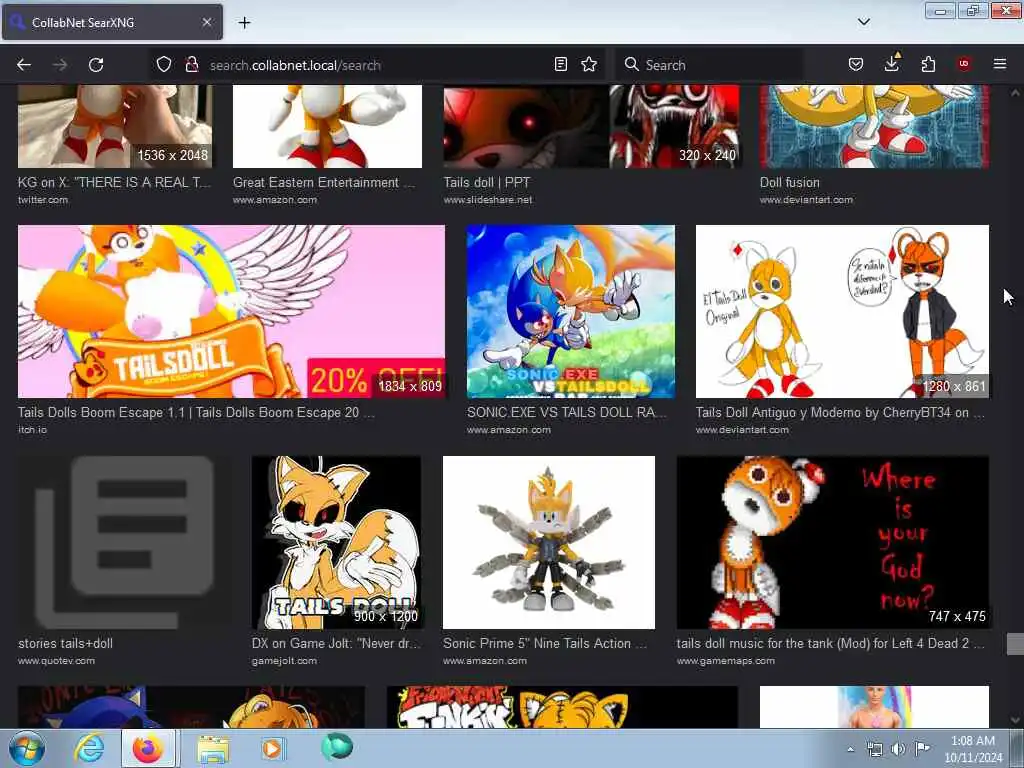1024x768 pixels.
Task: Open the green globe taskbar application
Action: point(337,746)
